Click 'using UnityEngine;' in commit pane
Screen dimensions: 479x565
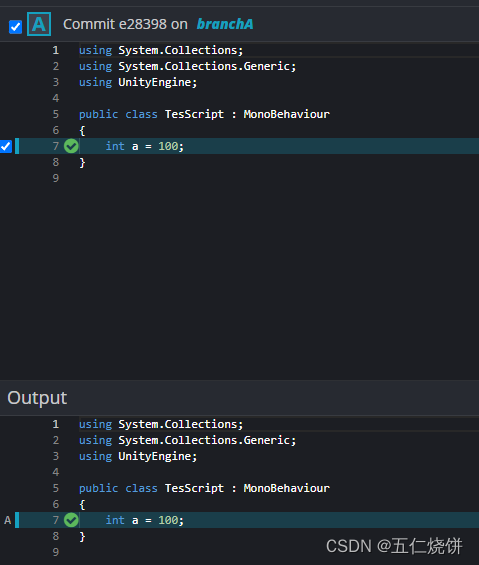click(138, 83)
